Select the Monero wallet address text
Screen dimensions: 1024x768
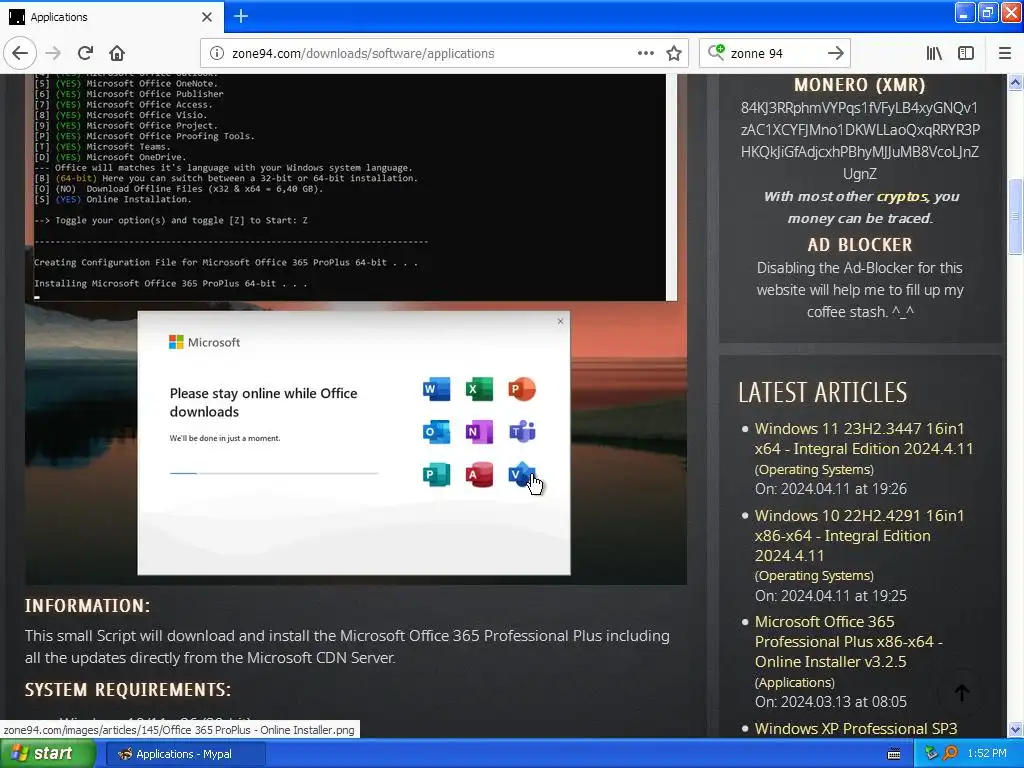(x=859, y=140)
